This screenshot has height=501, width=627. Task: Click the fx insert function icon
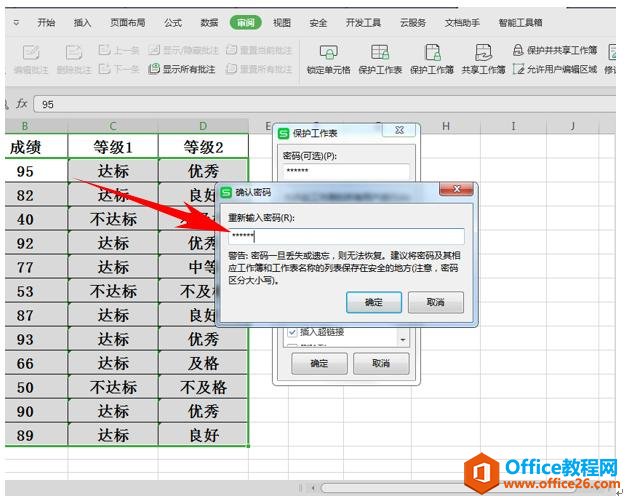pos(22,104)
